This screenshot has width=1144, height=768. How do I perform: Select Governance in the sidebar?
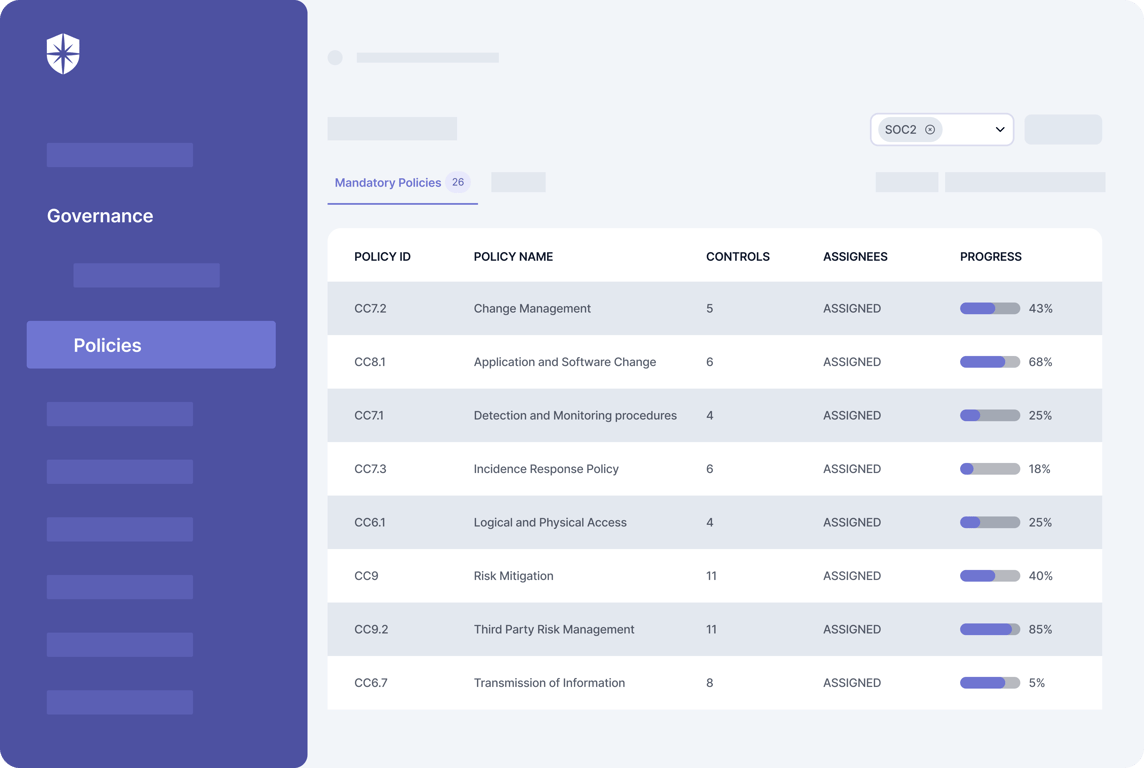100,216
